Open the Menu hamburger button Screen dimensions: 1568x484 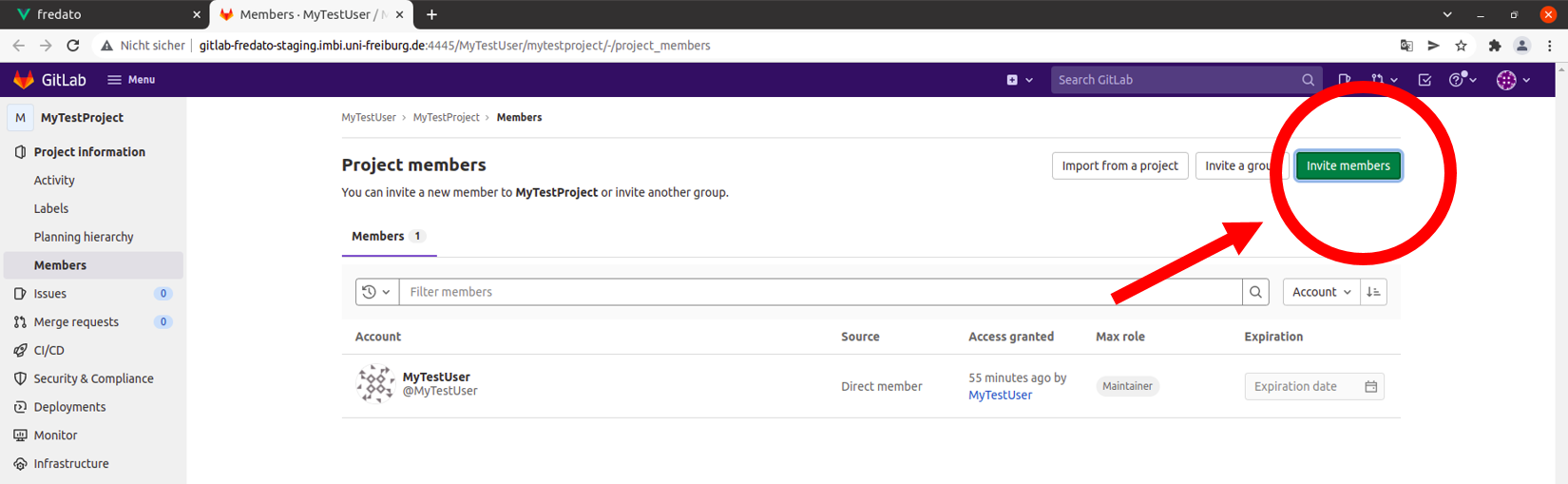tap(131, 80)
